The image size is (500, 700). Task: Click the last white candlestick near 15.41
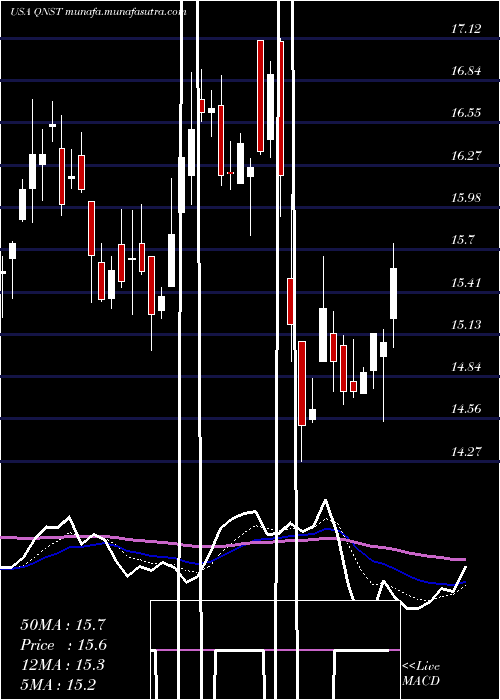tap(393, 295)
